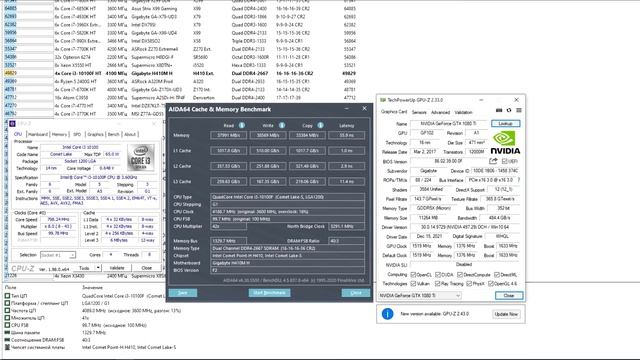This screenshot has height=360, width=640.
Task: Toggle the UEFI checkbox in GPU-Z
Action: (504, 161)
